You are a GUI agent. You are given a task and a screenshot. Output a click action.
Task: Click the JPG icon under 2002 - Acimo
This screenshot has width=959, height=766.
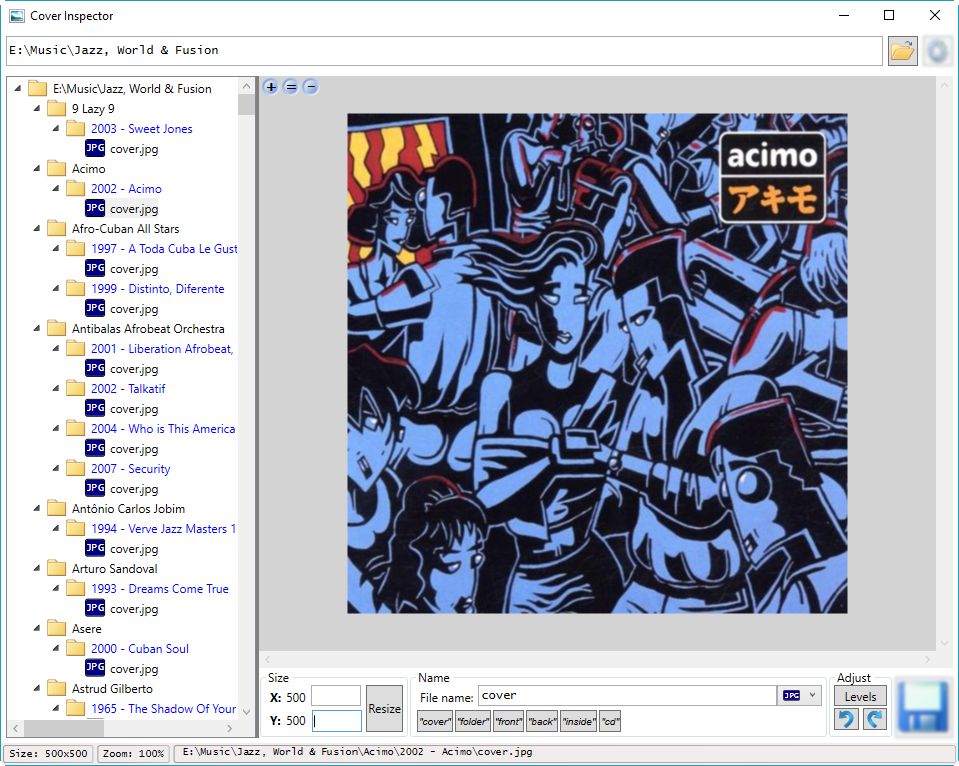click(x=95, y=208)
